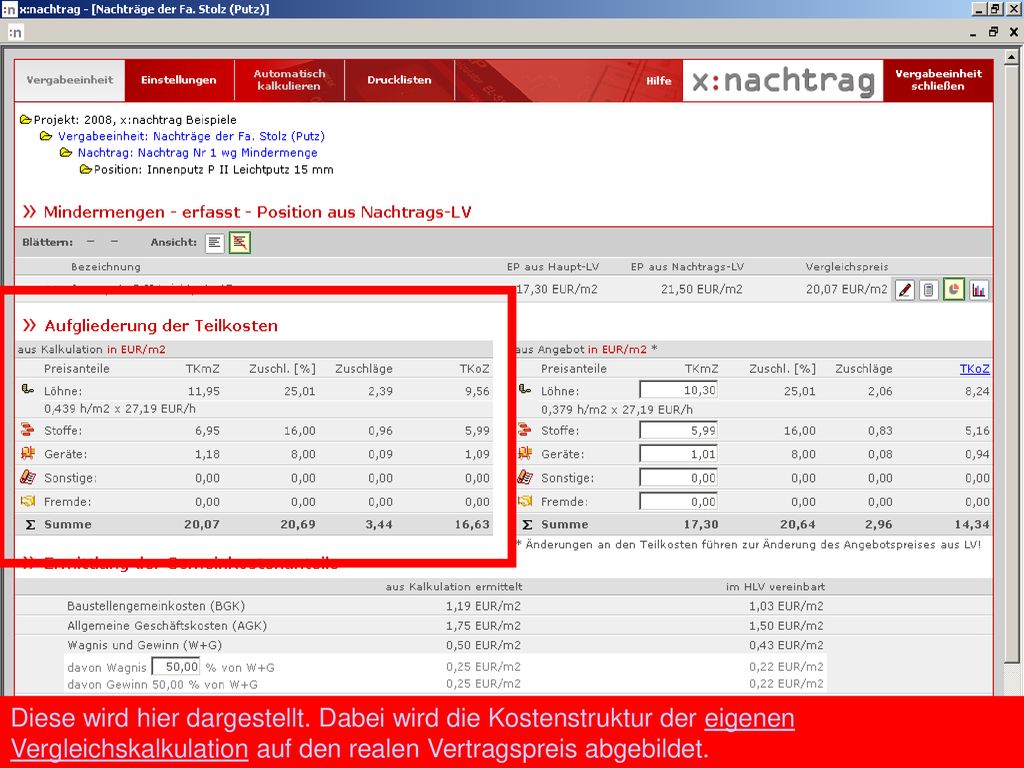
Task: Click the Sonstige TKmZ input field in Angebot
Action: [679, 477]
